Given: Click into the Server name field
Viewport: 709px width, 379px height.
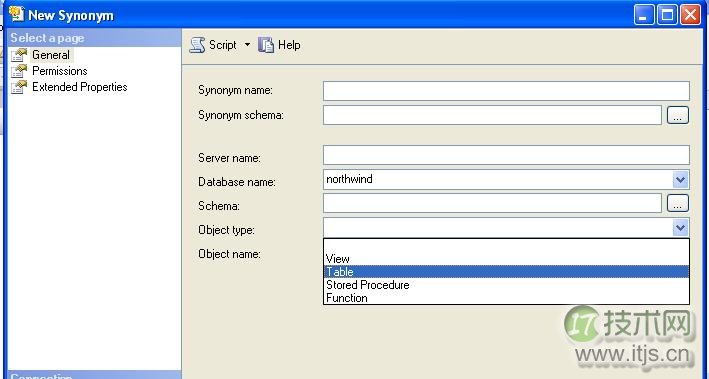Looking at the screenshot, I should click(x=506, y=155).
